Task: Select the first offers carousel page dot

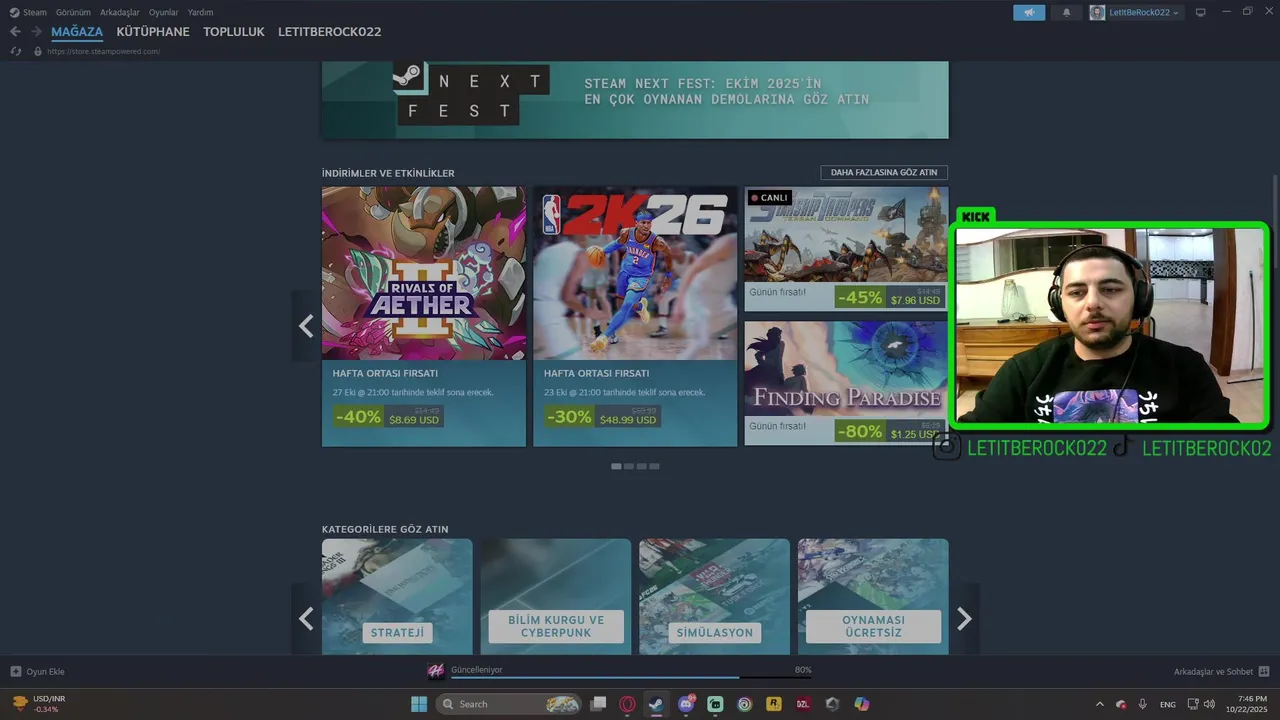Action: pos(616,466)
